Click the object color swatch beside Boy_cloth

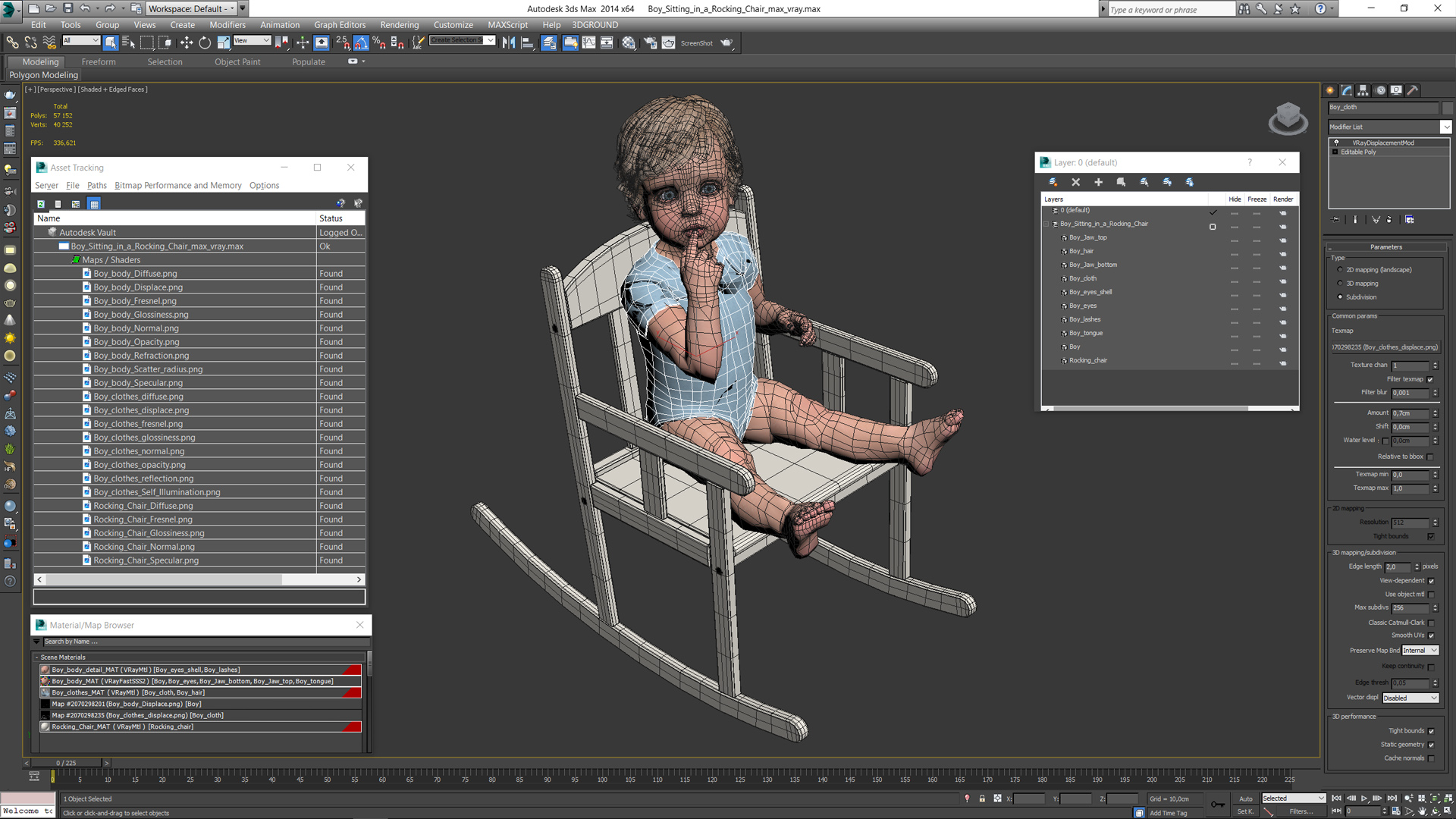1447,108
